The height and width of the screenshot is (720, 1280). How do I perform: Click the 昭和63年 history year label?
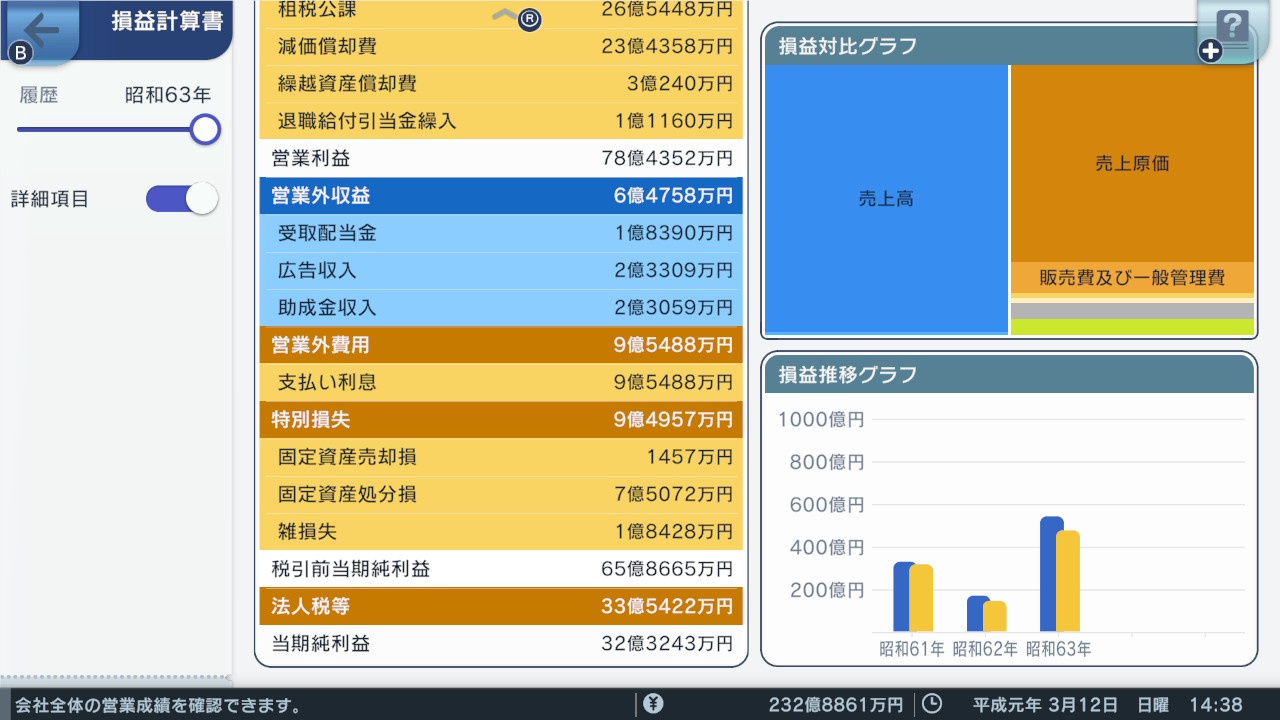coord(168,95)
